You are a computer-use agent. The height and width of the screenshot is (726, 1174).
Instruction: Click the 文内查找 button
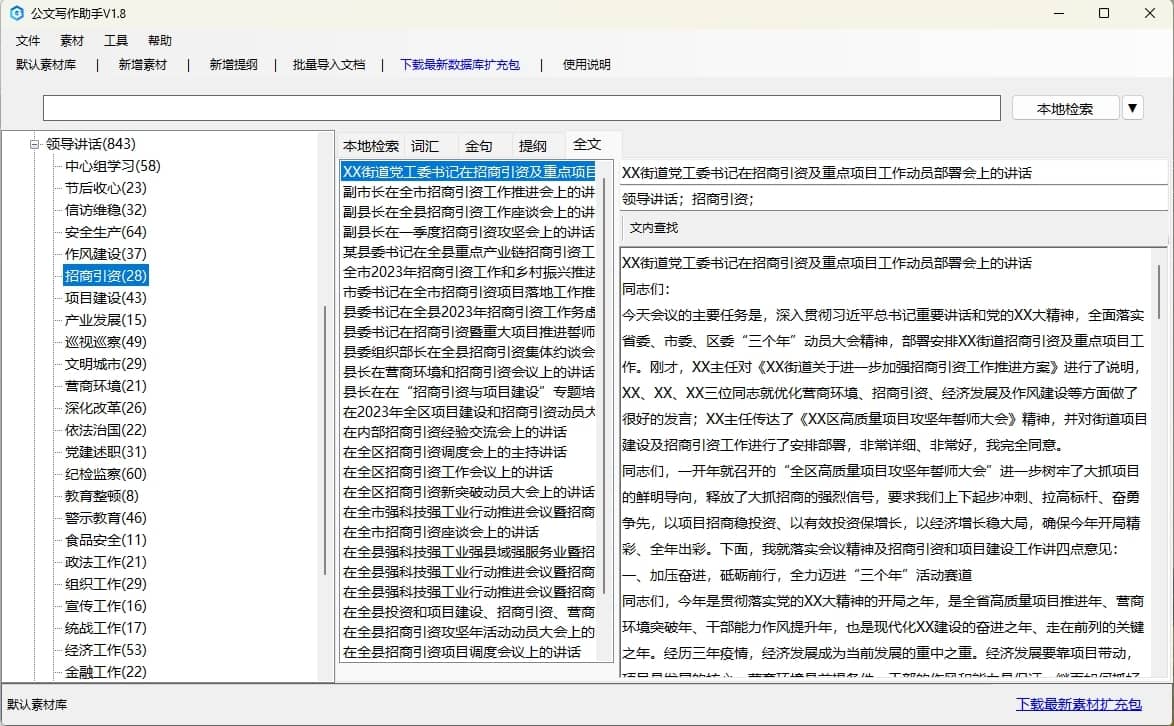pos(653,228)
